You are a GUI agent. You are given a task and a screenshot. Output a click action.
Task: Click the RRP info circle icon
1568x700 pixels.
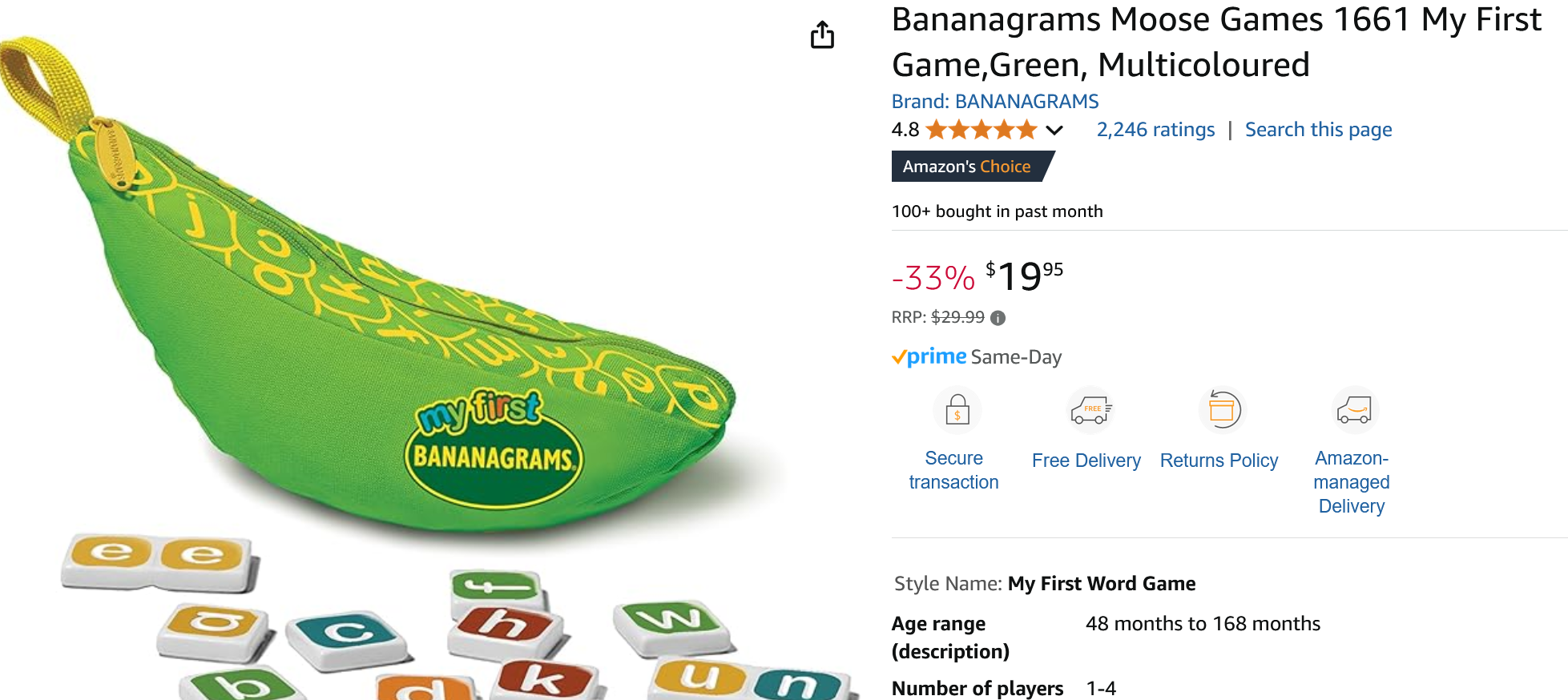click(998, 318)
